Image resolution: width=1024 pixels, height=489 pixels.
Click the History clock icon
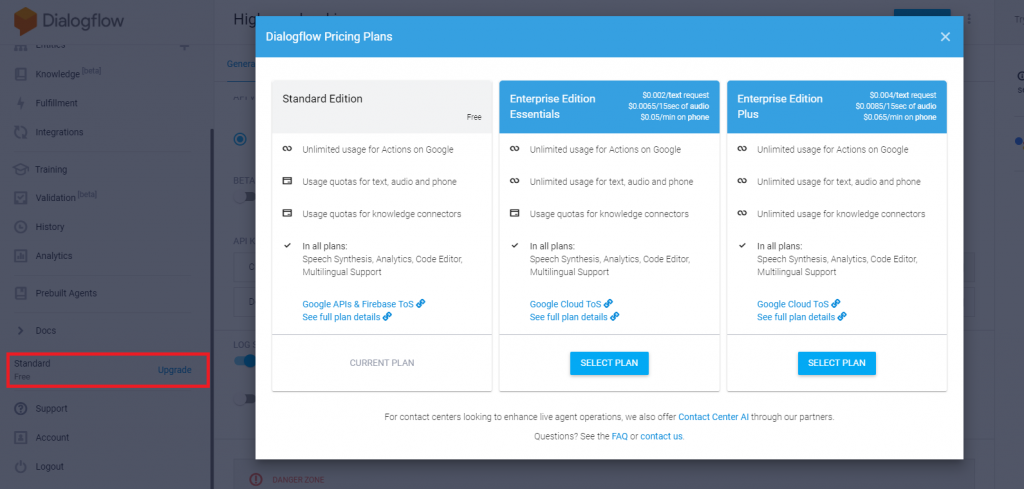pyautogui.click(x=21, y=227)
